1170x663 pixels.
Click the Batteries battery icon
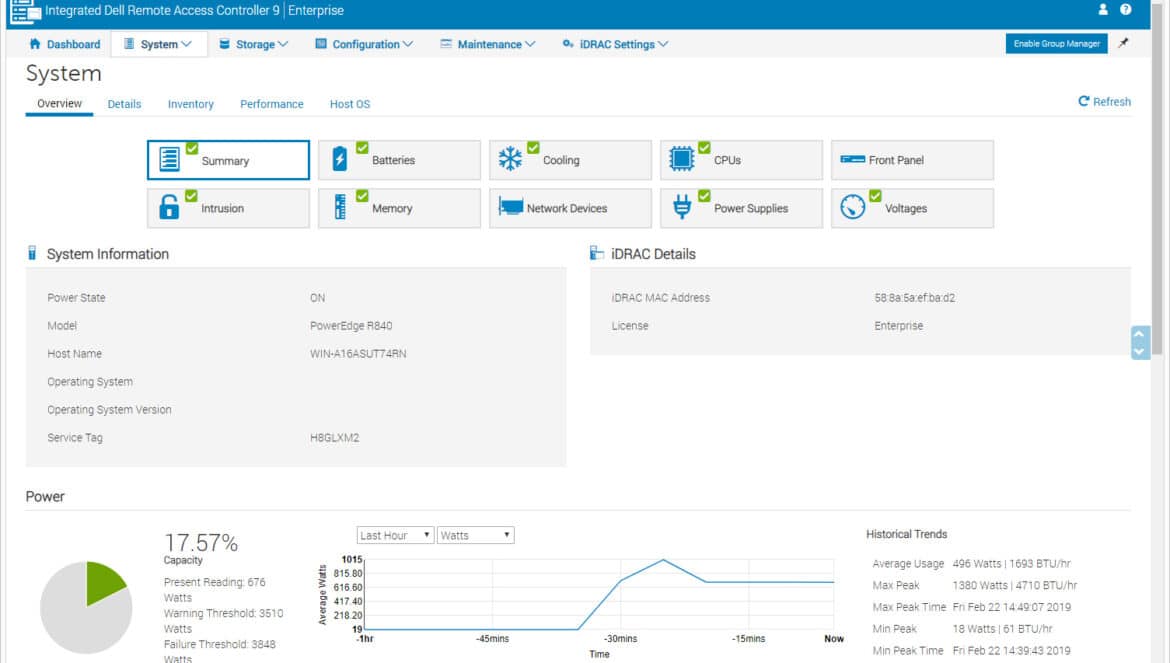point(340,159)
